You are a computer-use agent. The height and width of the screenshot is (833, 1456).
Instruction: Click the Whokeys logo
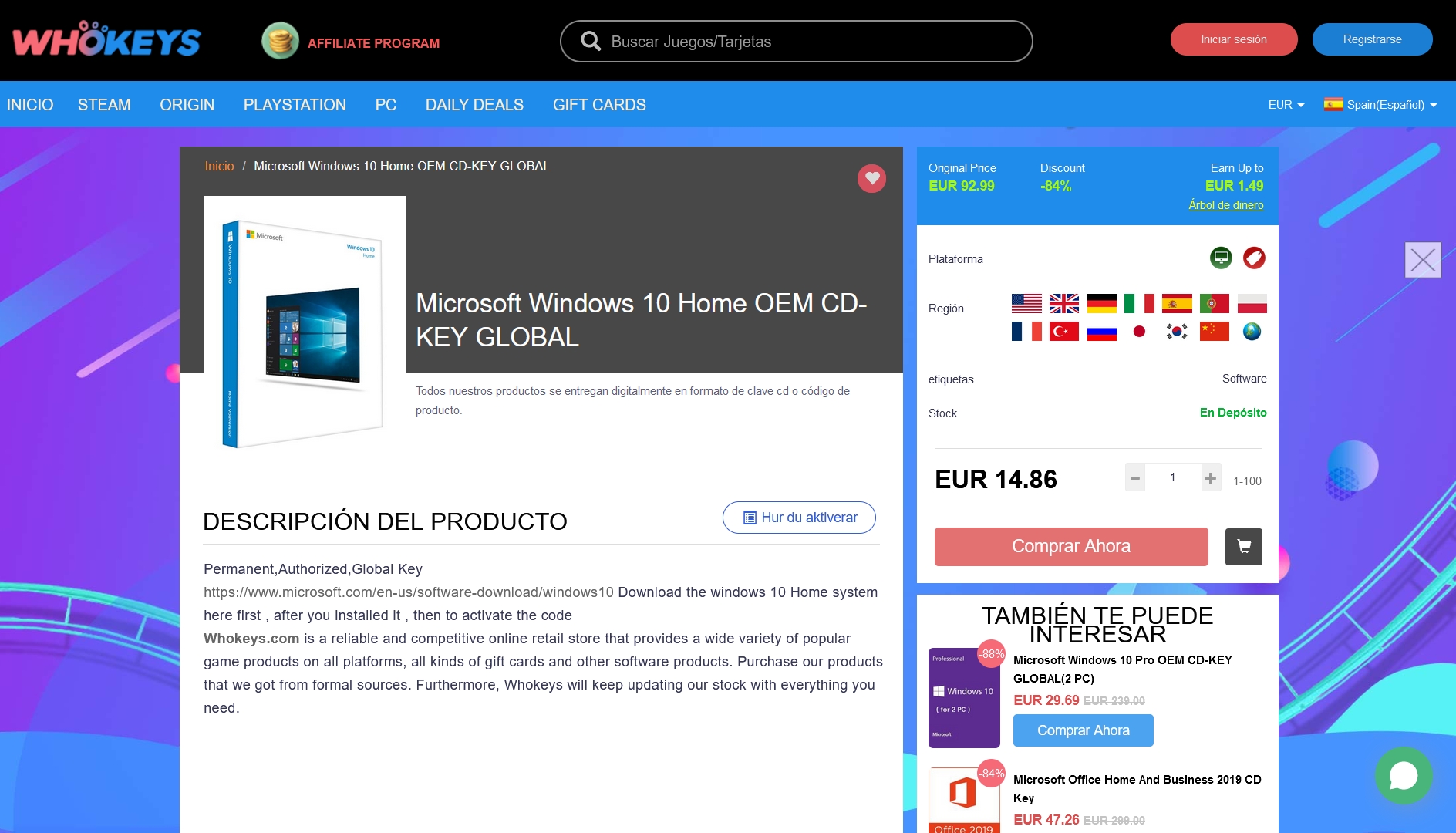(x=106, y=40)
